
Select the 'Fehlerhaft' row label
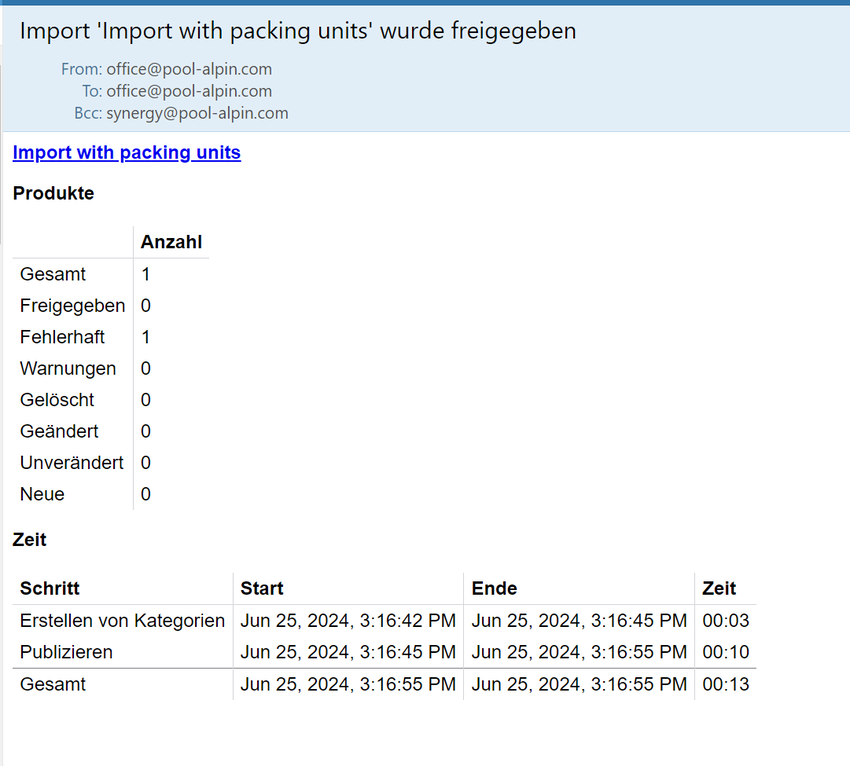(62, 337)
